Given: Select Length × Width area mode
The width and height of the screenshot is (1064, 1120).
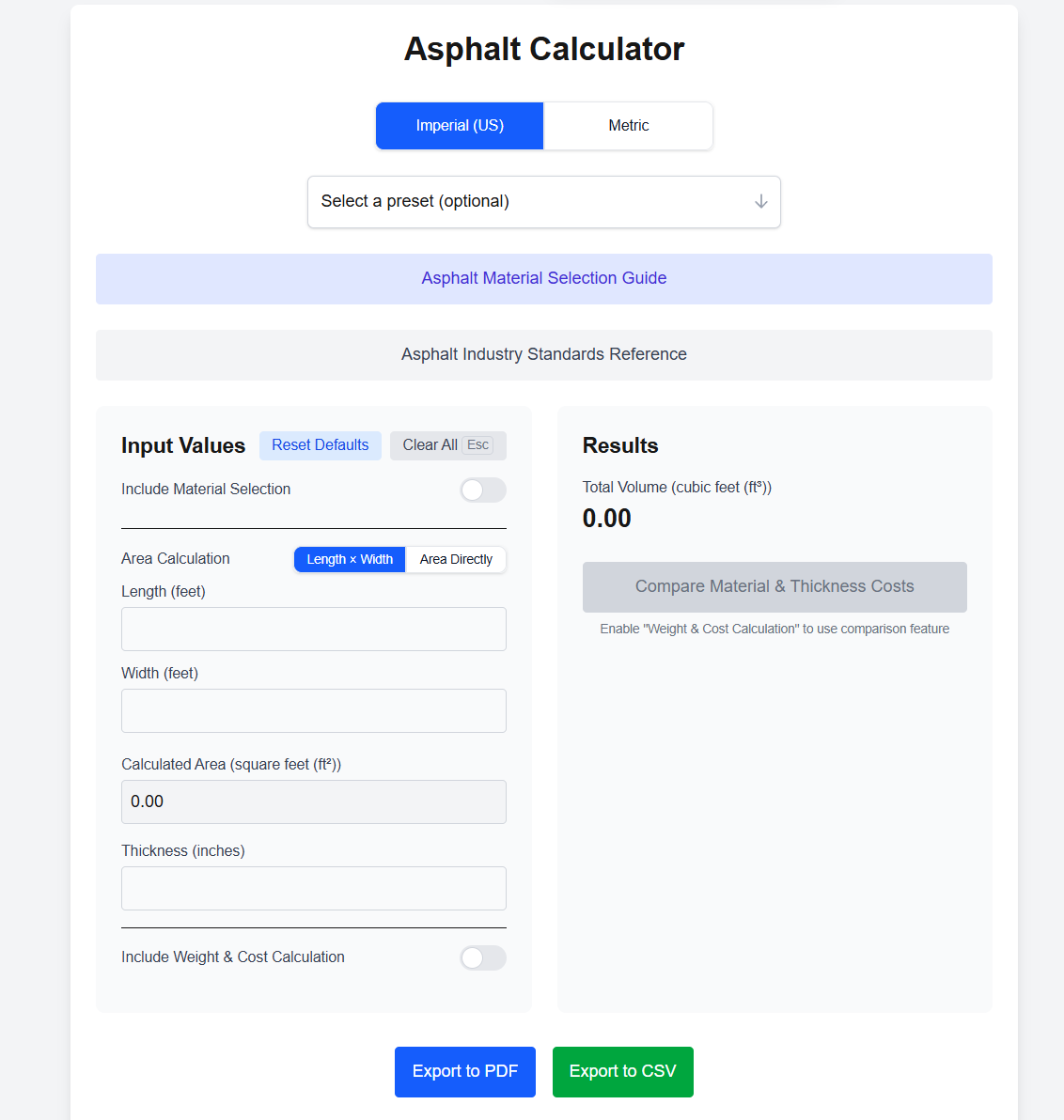Looking at the screenshot, I should [x=350, y=560].
